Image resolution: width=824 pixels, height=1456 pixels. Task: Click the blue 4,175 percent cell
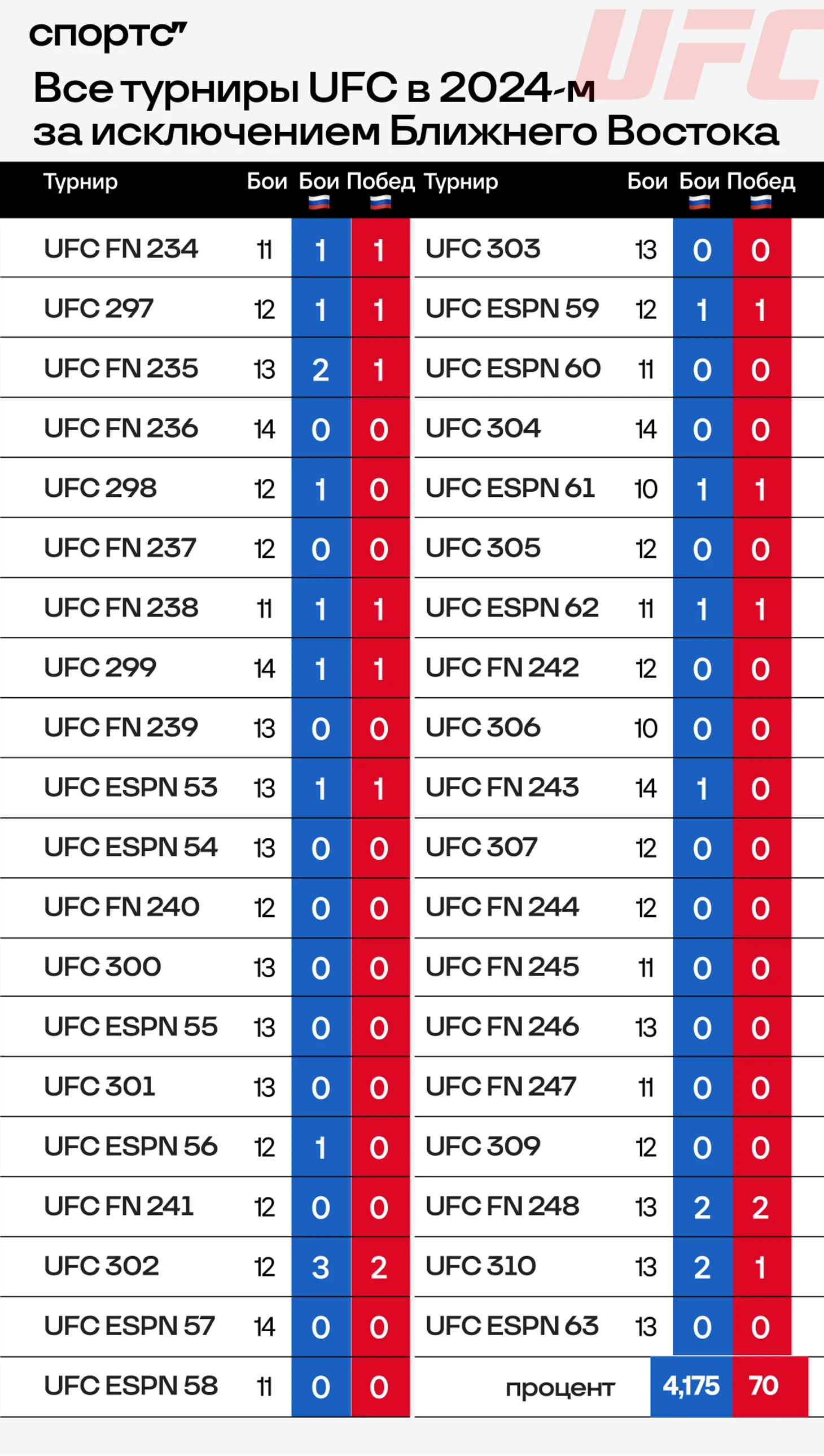[x=691, y=1387]
